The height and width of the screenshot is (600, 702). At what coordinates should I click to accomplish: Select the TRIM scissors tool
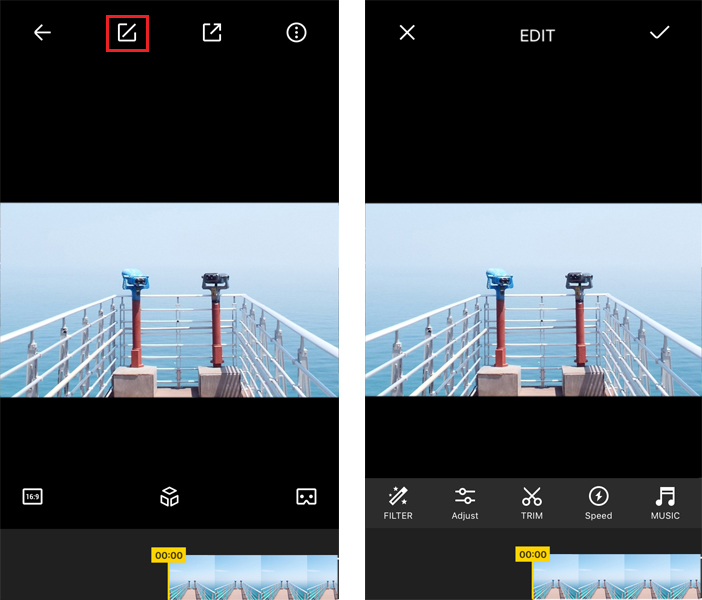point(531,503)
